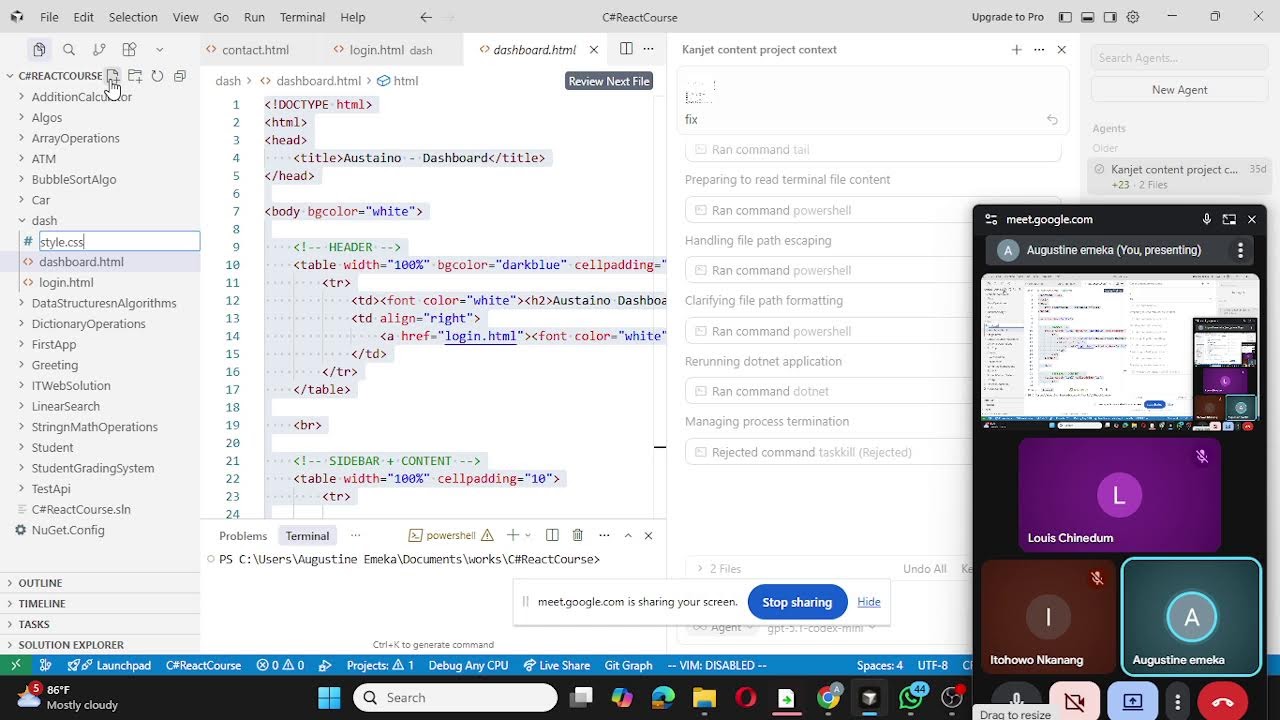Switch to the Problems panel tab
The height and width of the screenshot is (720, 1280).
243,536
